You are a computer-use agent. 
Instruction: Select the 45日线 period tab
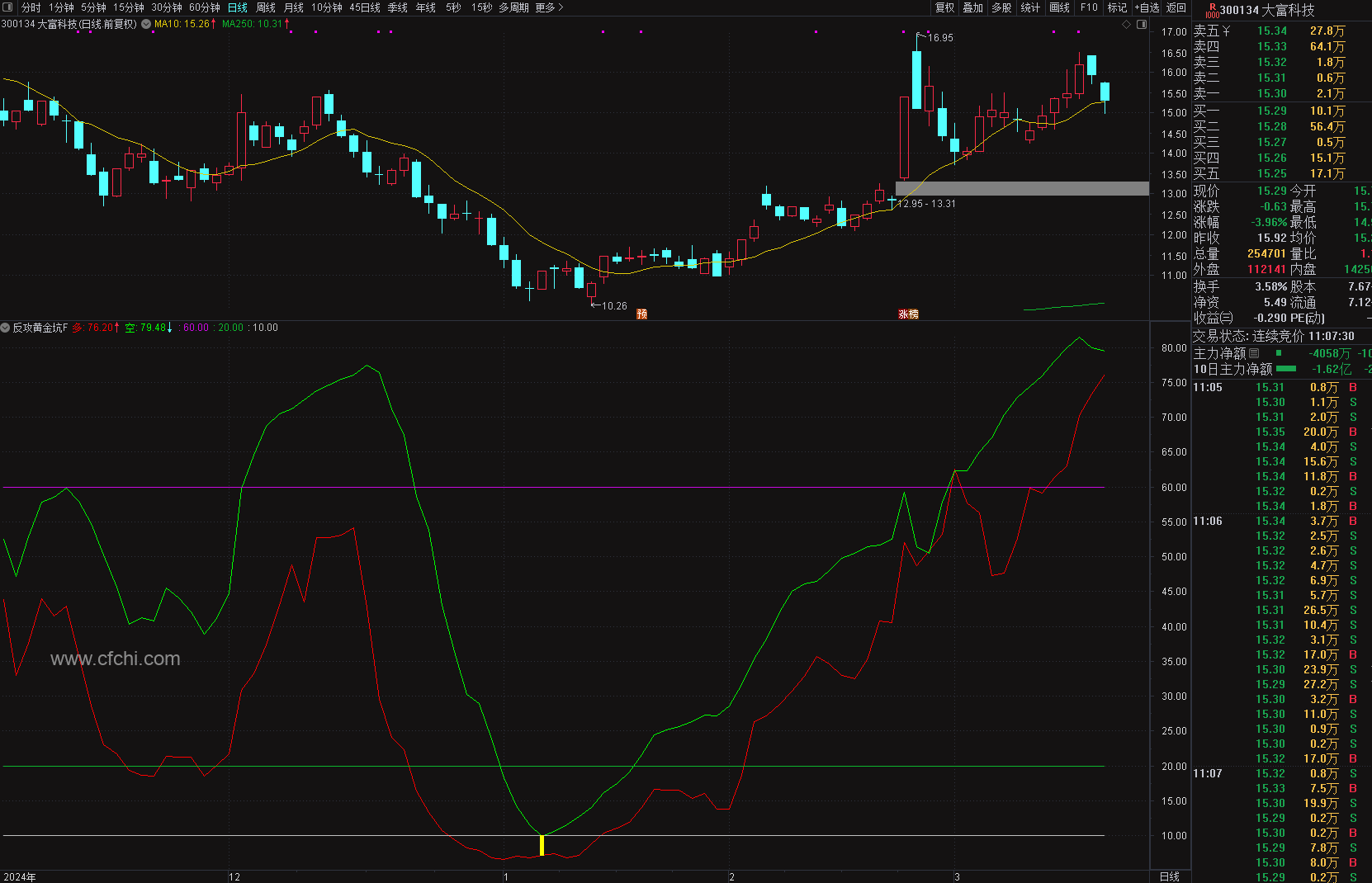coord(365,7)
